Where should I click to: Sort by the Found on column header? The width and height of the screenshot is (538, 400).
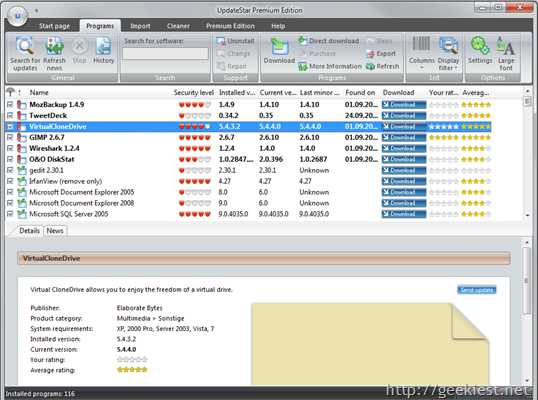361,92
